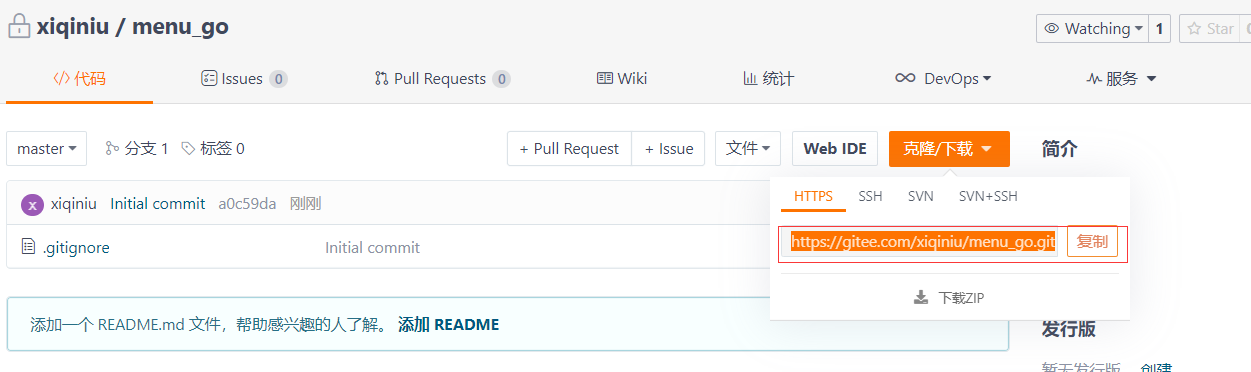Launch the Web IDE
This screenshot has width=1251, height=372.
point(835,149)
